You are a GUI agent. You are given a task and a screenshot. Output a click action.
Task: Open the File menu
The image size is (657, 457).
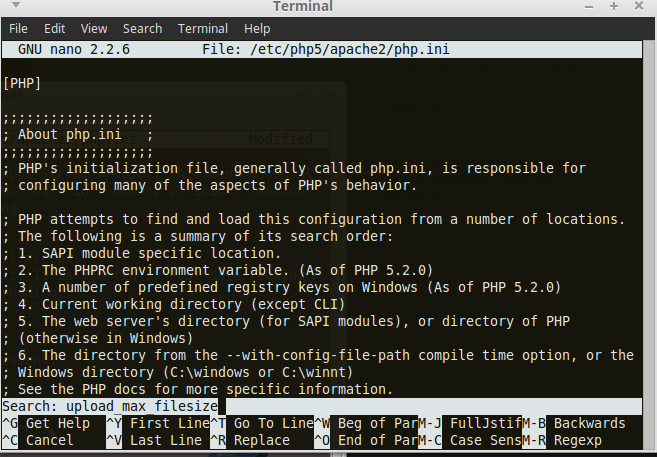(x=18, y=28)
